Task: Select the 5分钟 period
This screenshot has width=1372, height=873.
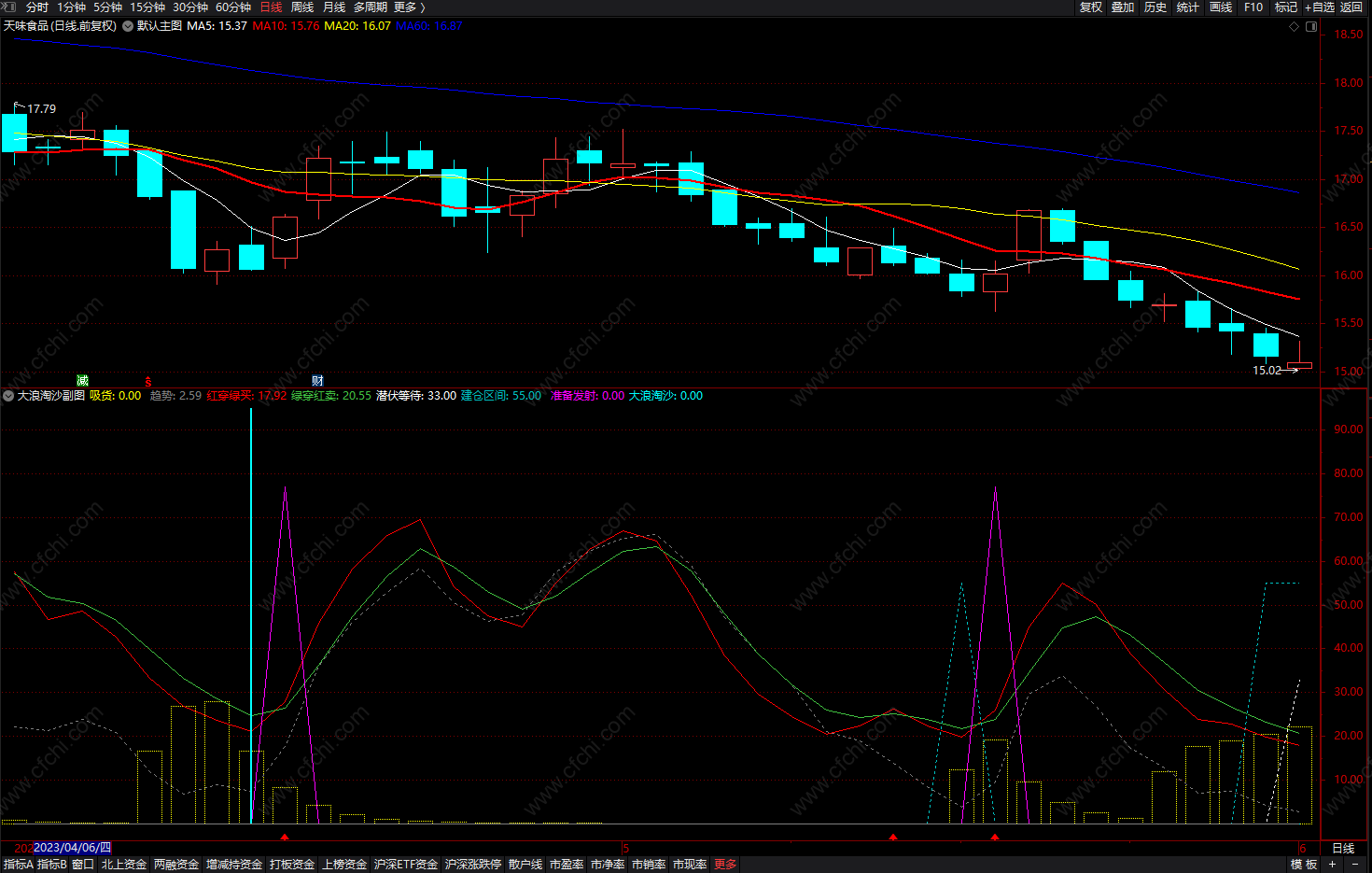Action: point(107,7)
